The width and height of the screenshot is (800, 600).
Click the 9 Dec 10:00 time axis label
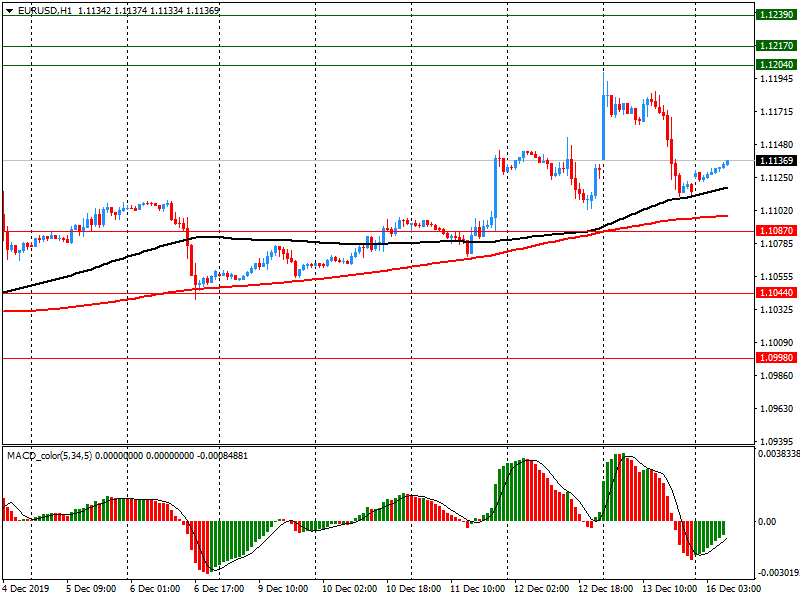283,589
